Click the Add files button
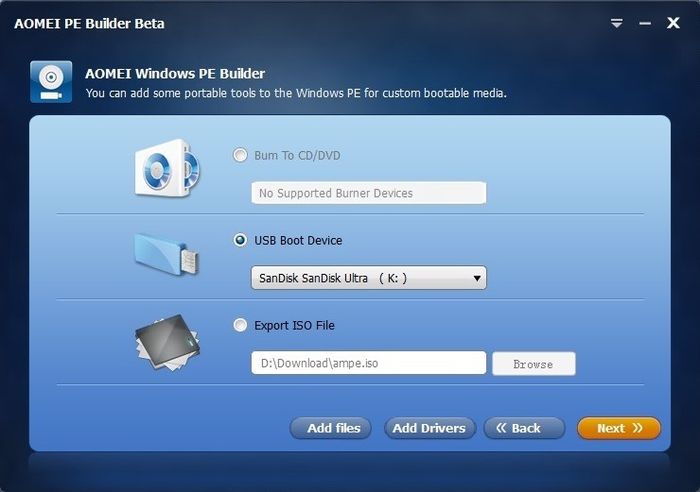The width and height of the screenshot is (700, 492). coord(331,428)
